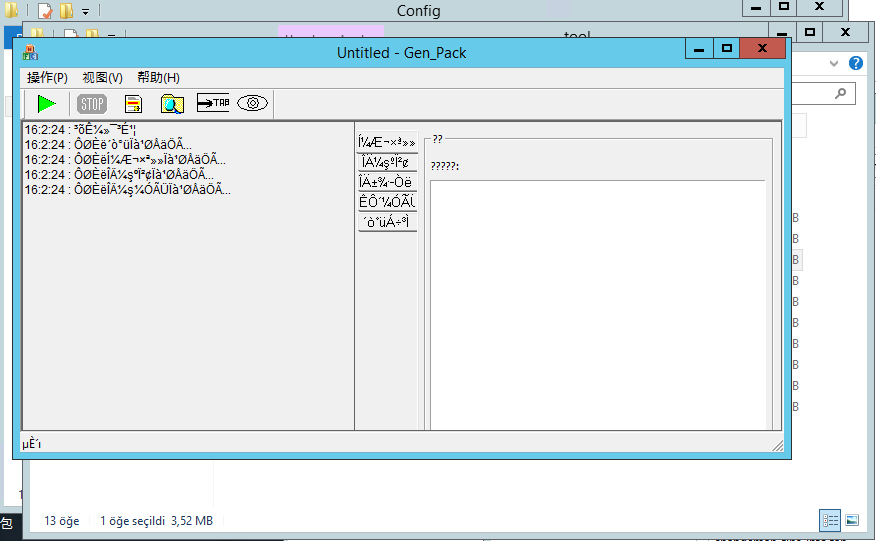Click the third side button 'ÎÄ±¾-Öë'

pyautogui.click(x=387, y=182)
